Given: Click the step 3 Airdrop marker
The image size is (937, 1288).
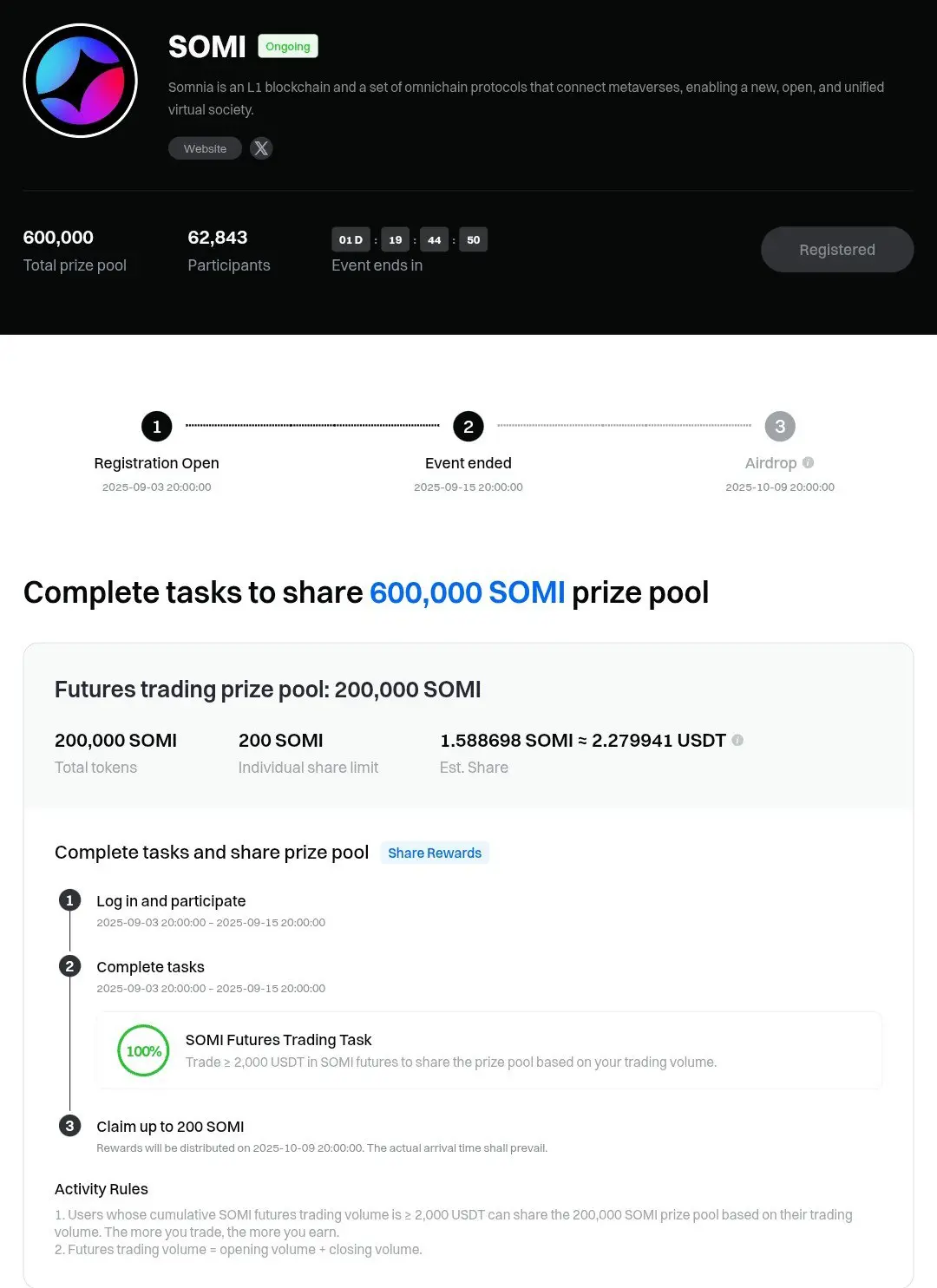Looking at the screenshot, I should tap(780, 426).
